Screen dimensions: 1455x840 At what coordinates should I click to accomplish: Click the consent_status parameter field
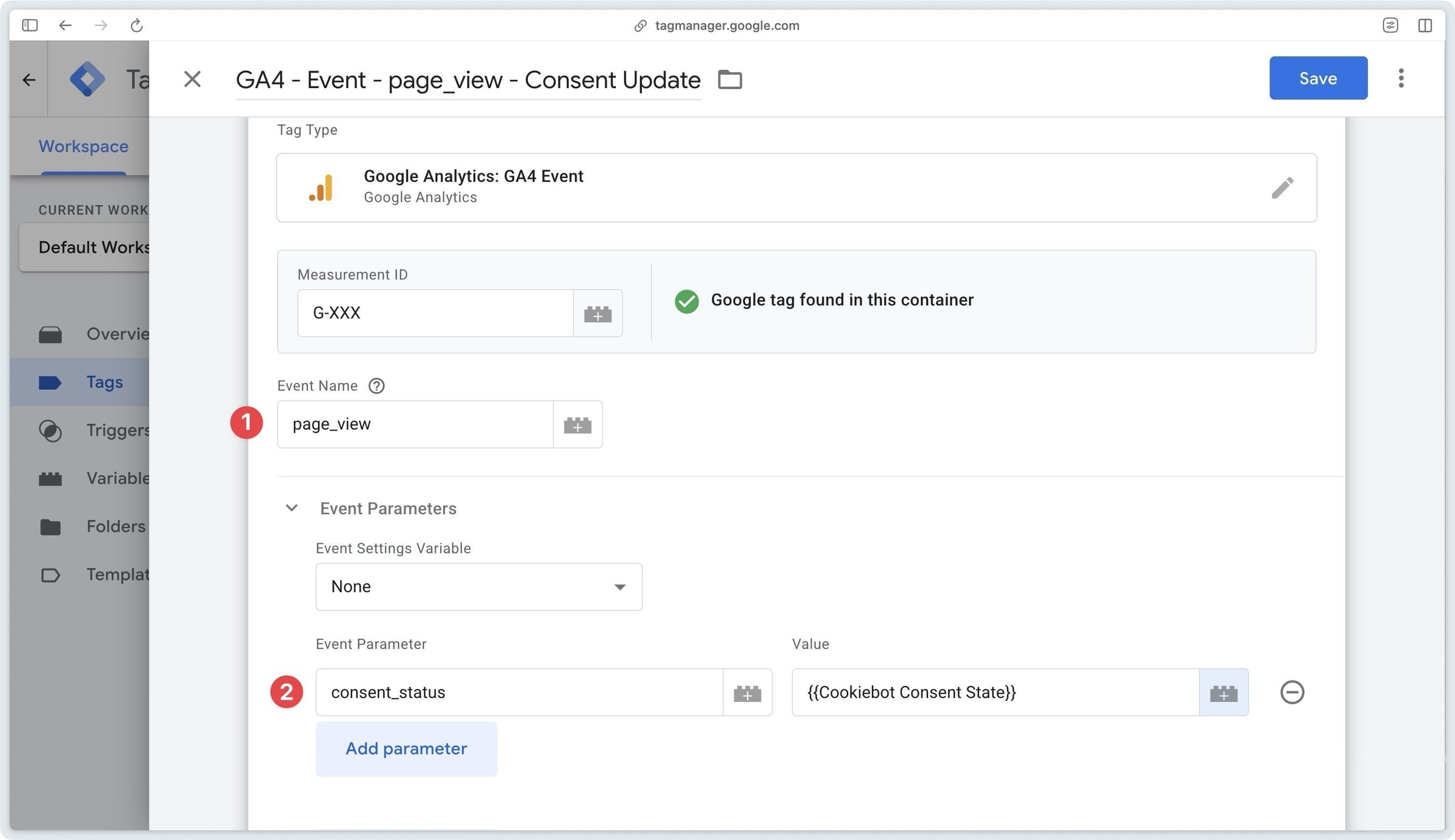click(520, 693)
